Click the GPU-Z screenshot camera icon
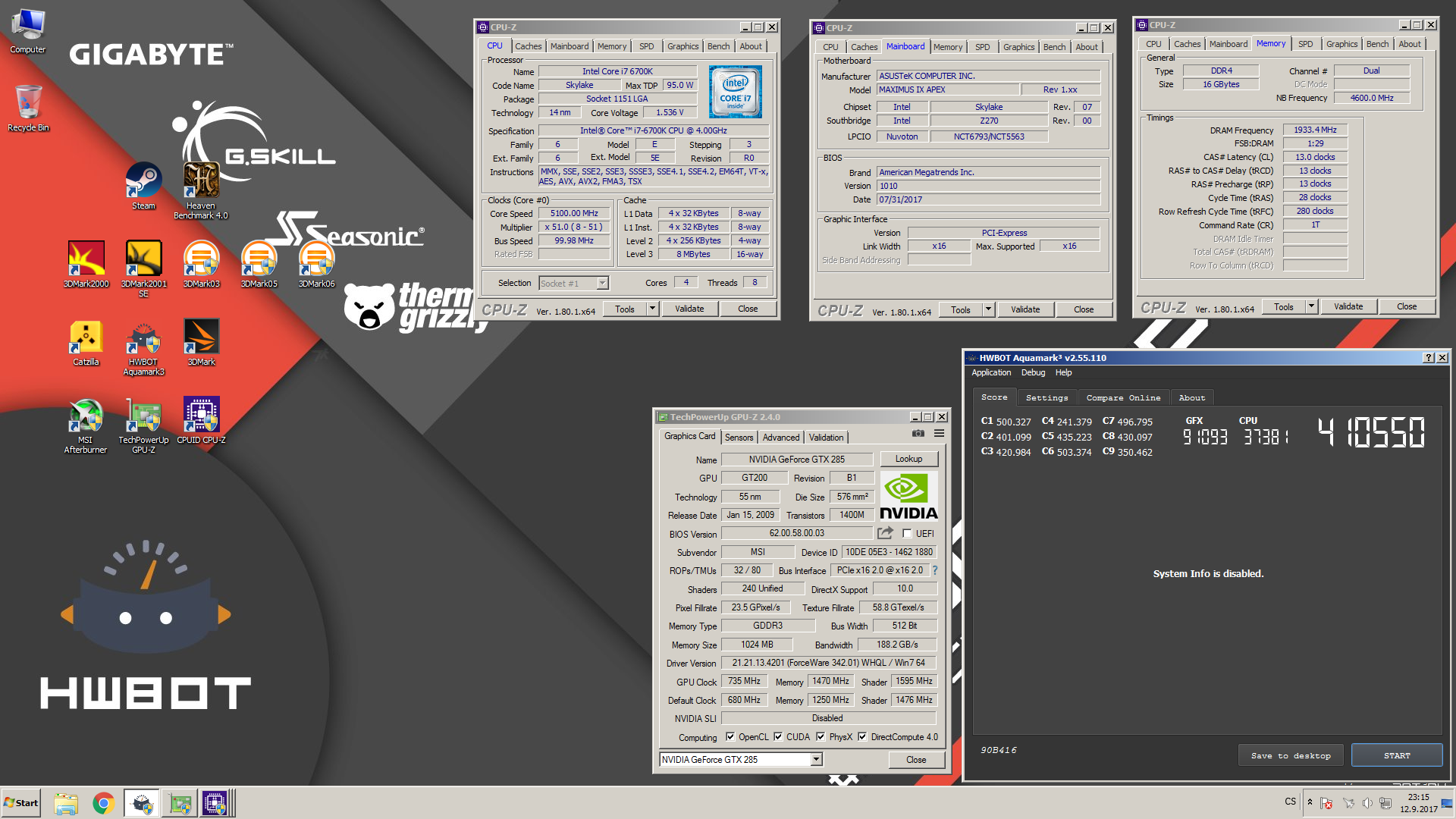Viewport: 1456px width, 819px height. pos(918,434)
